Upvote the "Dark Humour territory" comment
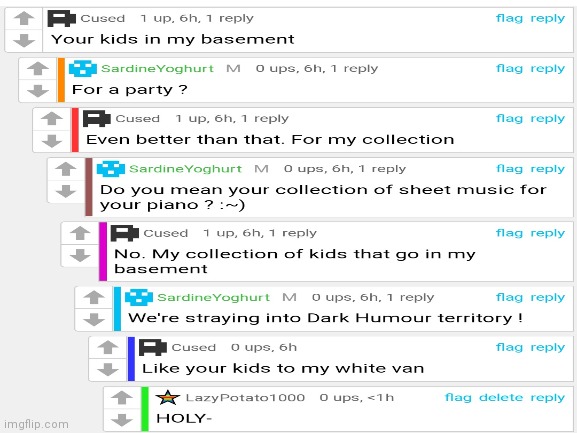577x433 pixels. point(94,297)
